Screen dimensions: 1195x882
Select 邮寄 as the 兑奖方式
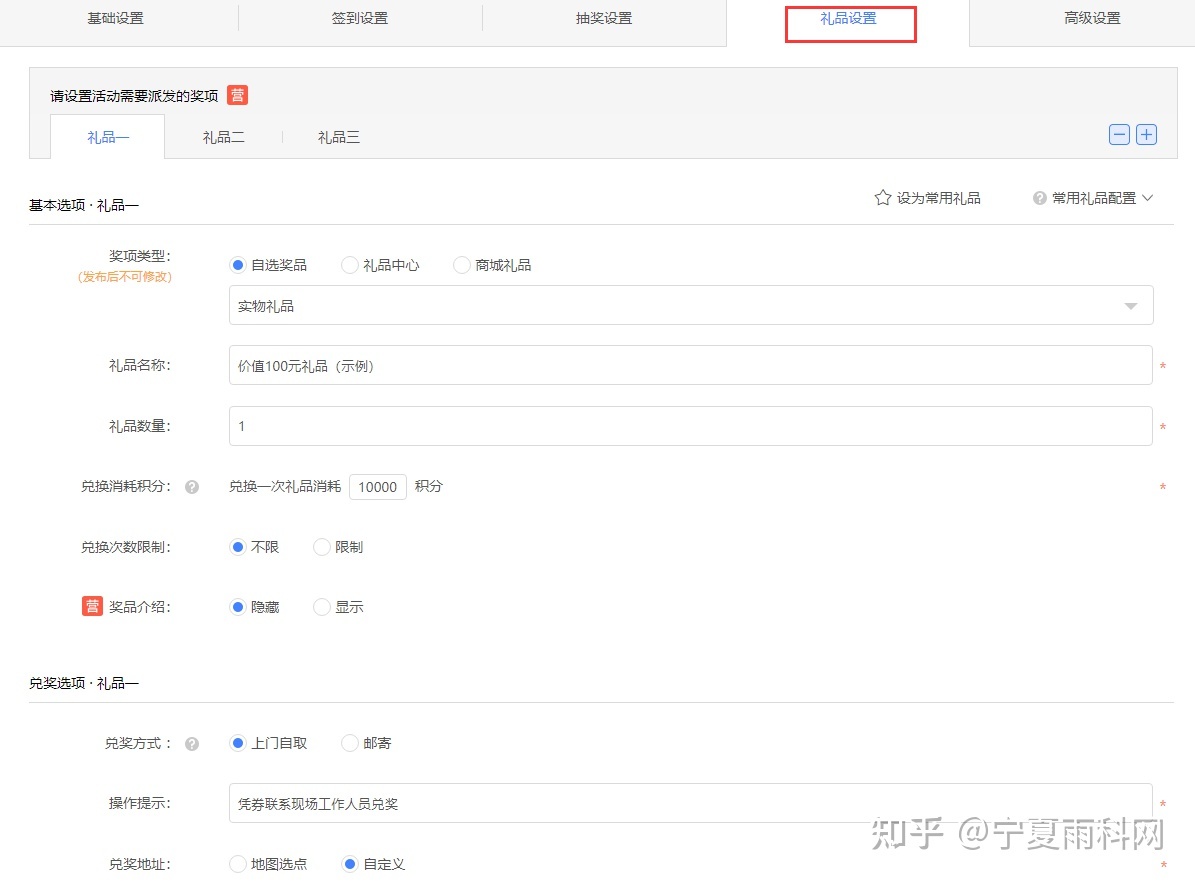click(x=350, y=743)
